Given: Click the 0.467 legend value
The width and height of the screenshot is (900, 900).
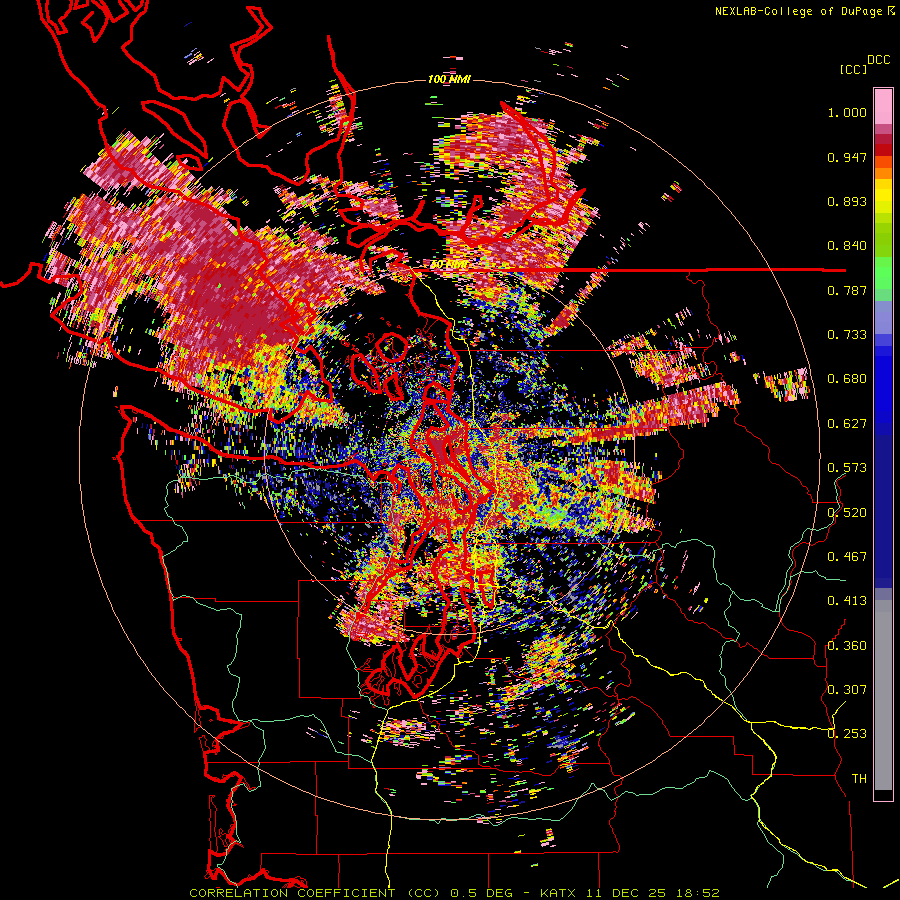Looking at the screenshot, I should tap(847, 557).
